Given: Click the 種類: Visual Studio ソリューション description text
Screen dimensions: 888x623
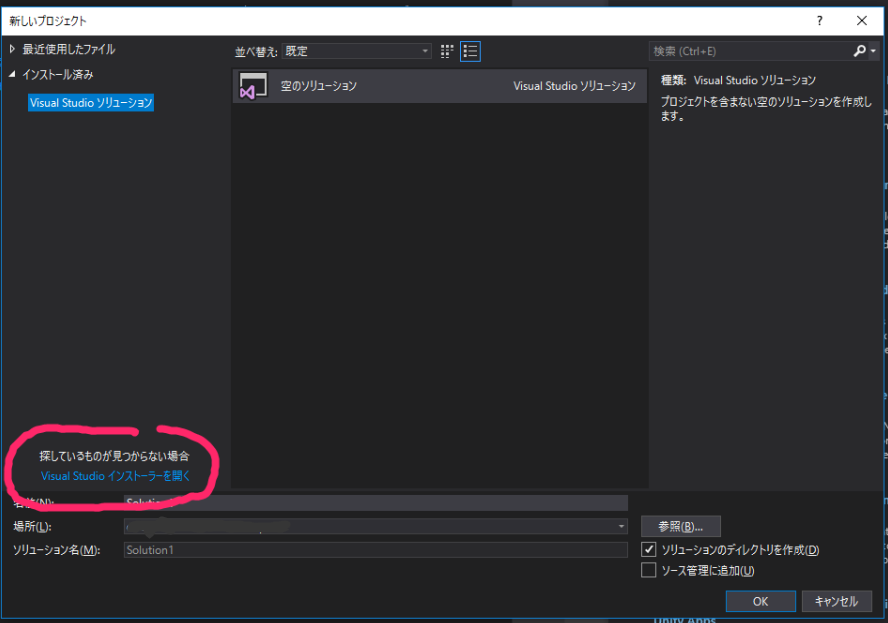Looking at the screenshot, I should 738,80.
